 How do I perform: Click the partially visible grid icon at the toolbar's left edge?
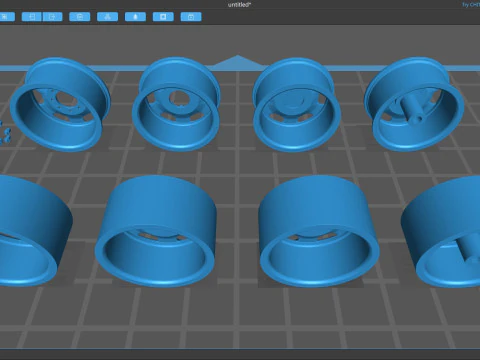click(x=7, y=17)
